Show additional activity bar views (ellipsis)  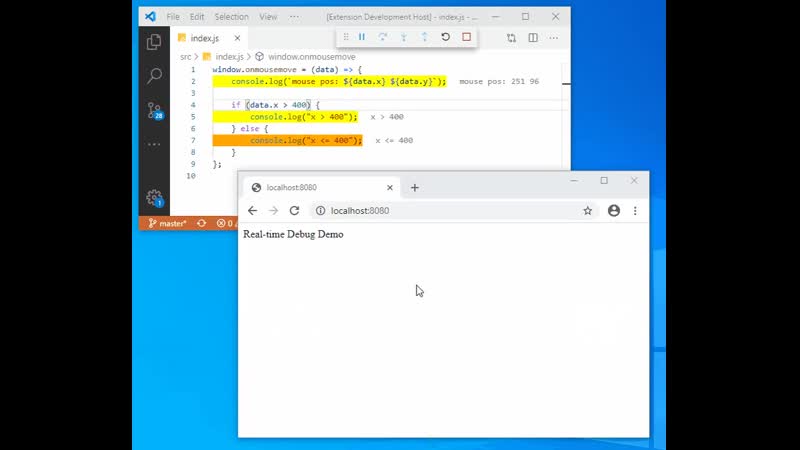[154, 144]
